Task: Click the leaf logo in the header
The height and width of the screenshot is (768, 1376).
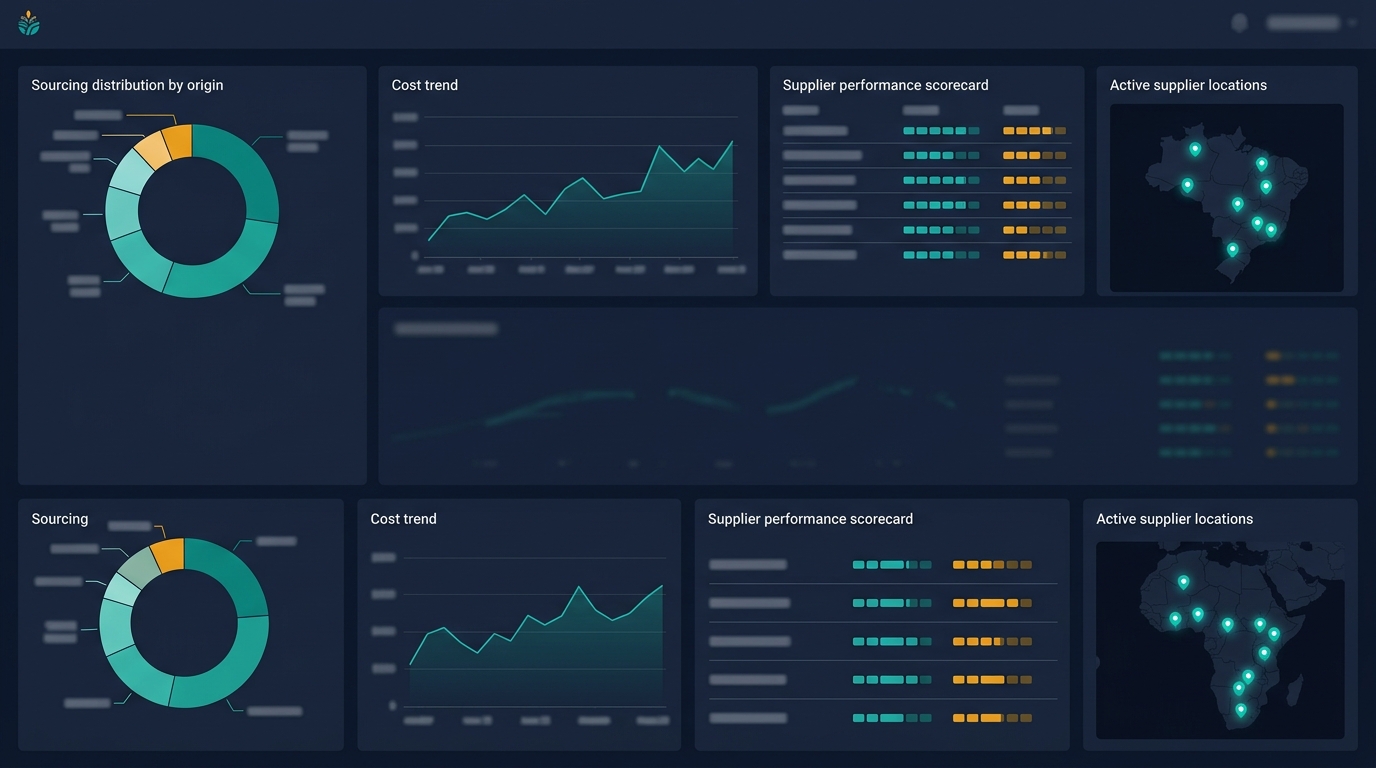Action: click(x=29, y=23)
